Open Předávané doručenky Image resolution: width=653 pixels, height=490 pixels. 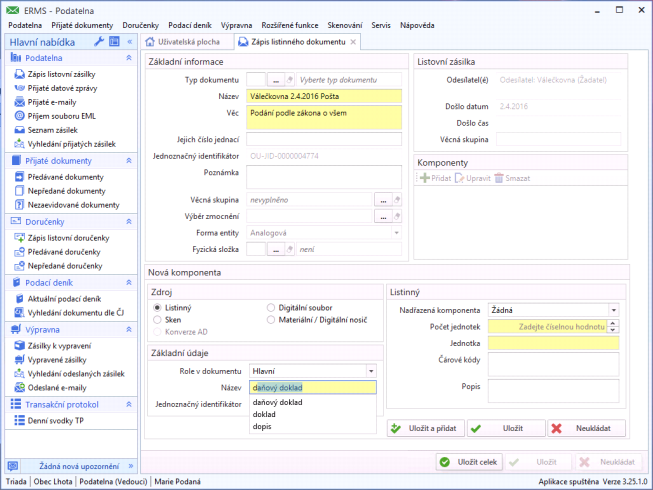click(64, 252)
